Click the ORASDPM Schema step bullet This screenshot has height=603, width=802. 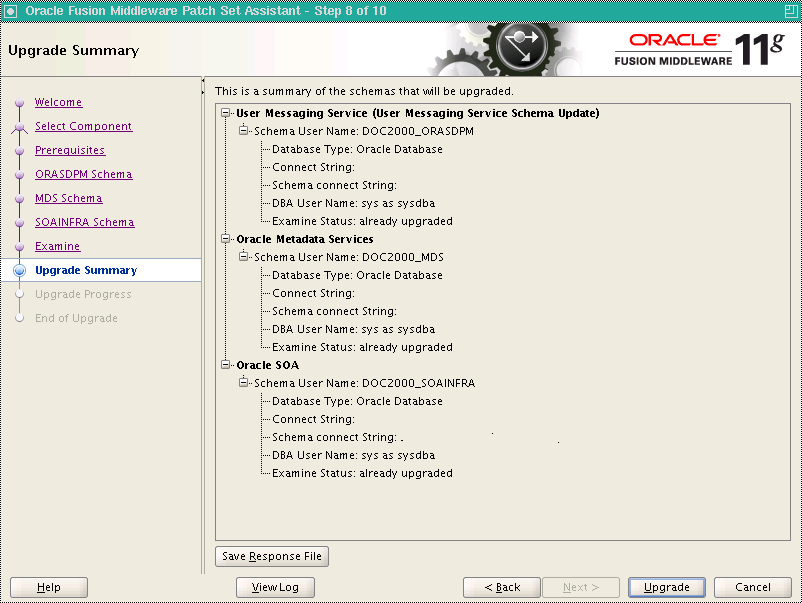(x=19, y=175)
